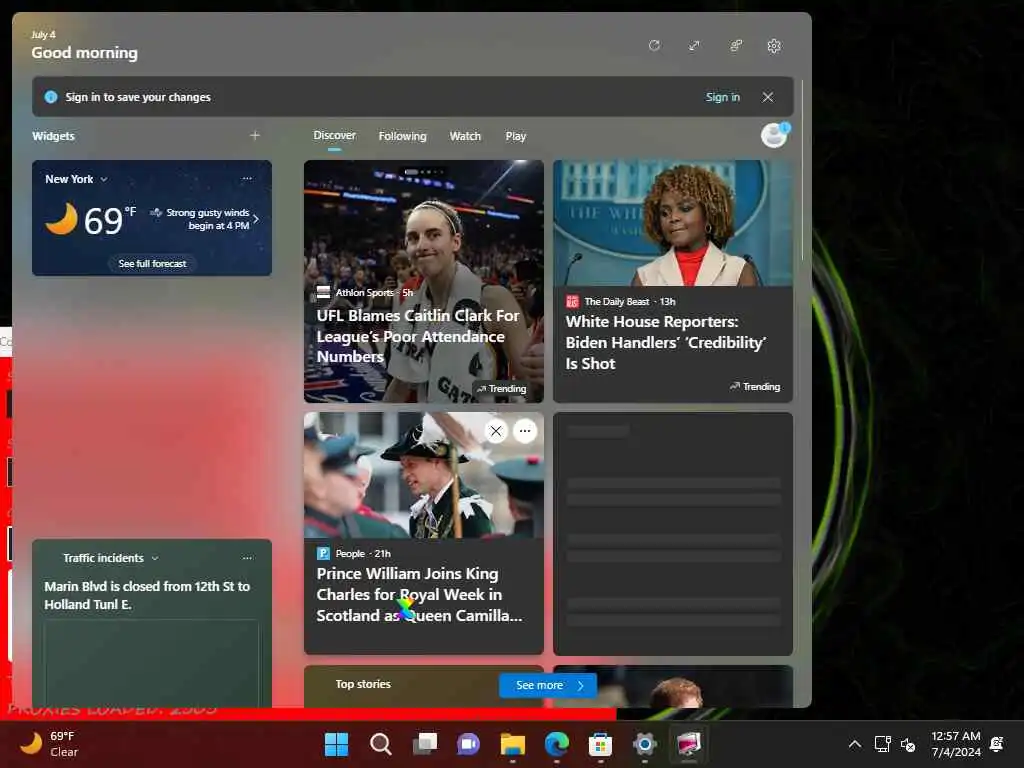Open the profile avatar with notification badge

pos(775,135)
